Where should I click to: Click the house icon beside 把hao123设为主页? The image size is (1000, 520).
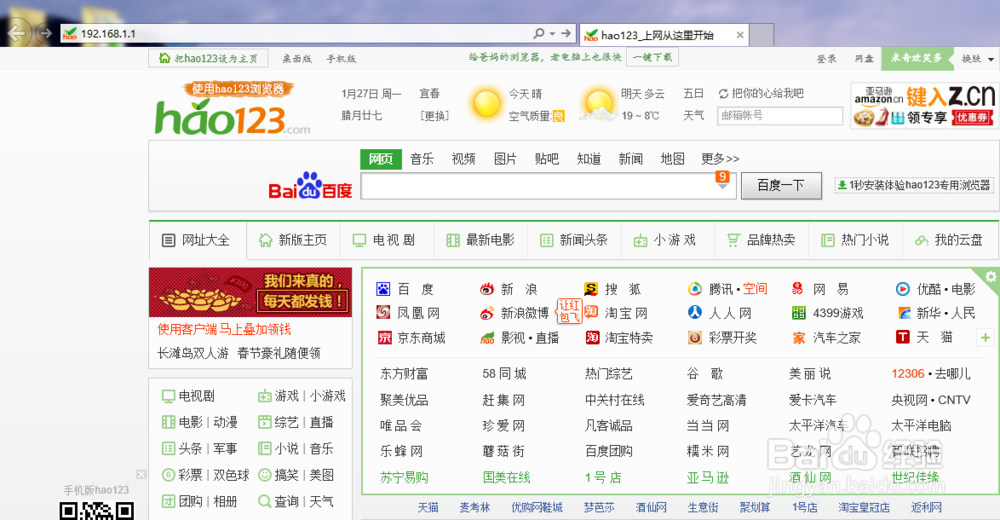pos(165,58)
